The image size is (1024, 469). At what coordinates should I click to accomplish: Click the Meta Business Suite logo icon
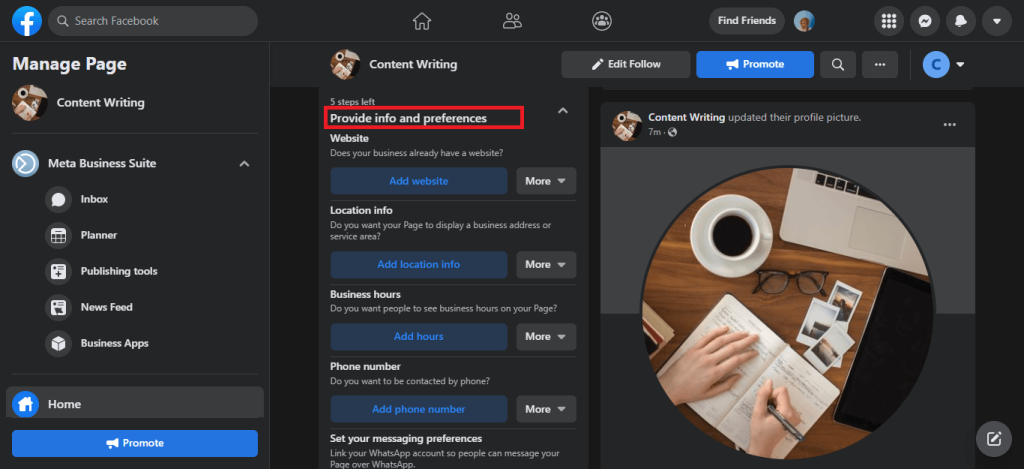25,163
